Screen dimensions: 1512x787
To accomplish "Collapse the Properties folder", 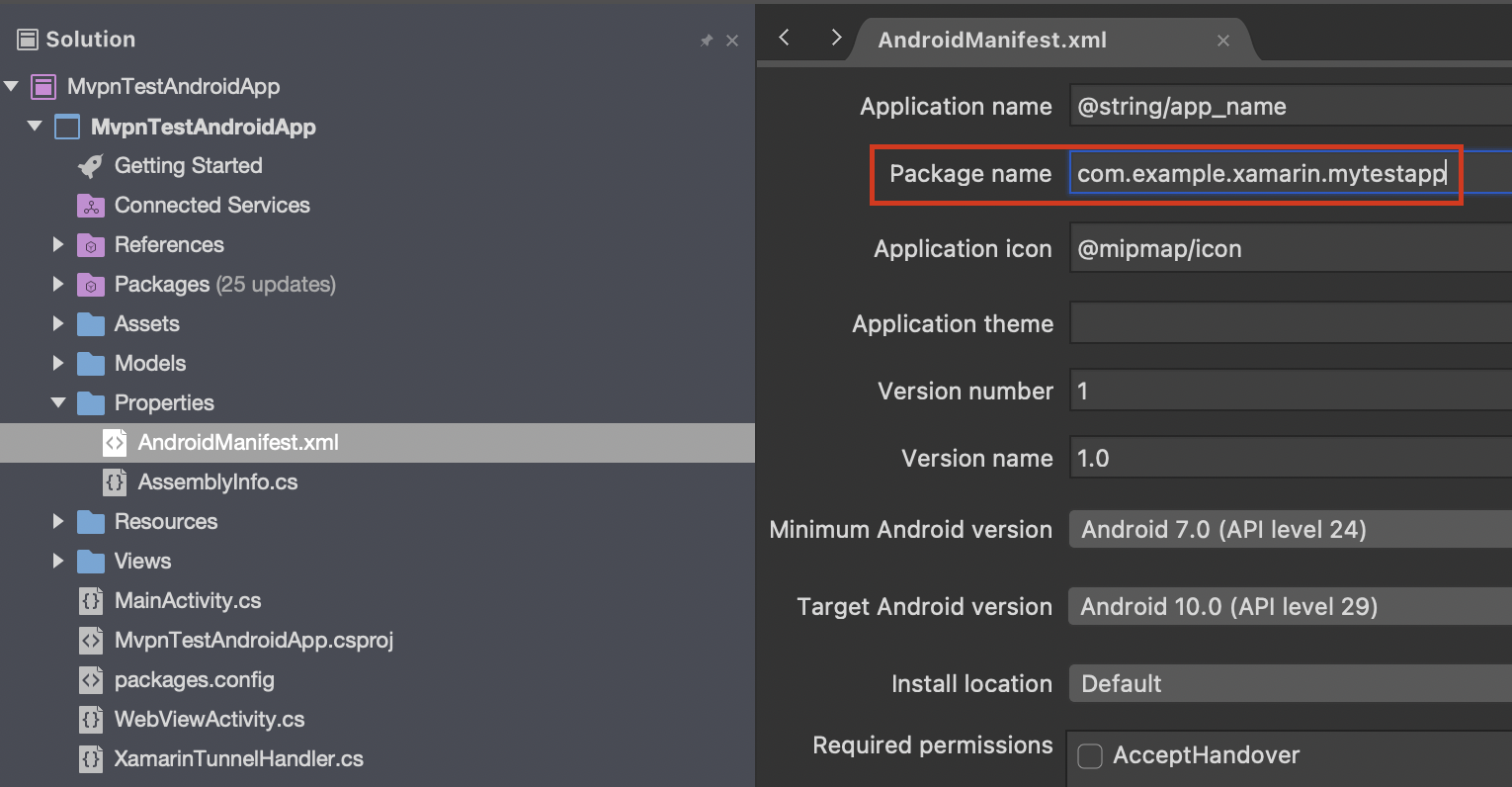I will click(x=58, y=403).
